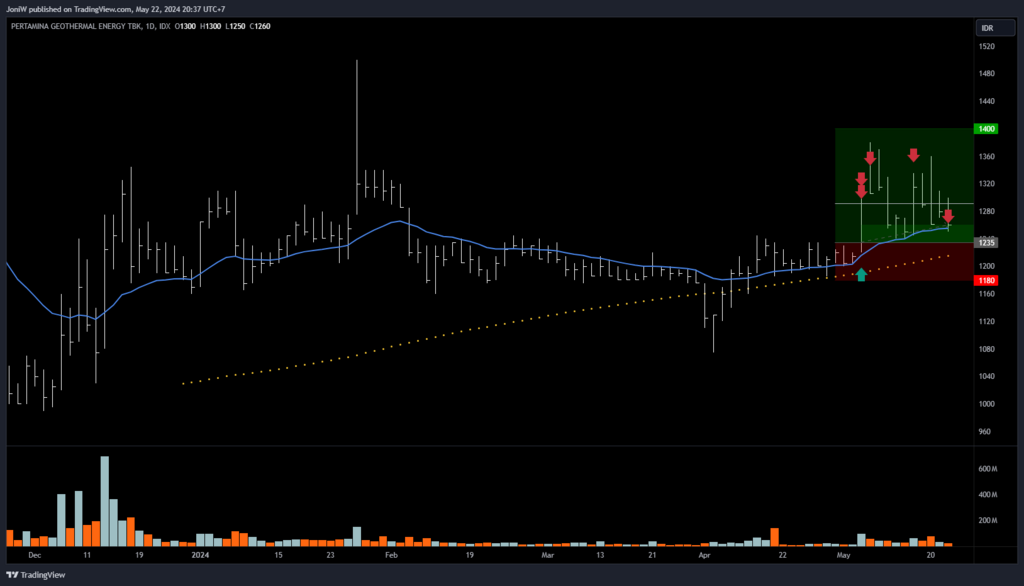Select the red 1180 stop price label
The width and height of the screenshot is (1024, 586).
(986, 281)
